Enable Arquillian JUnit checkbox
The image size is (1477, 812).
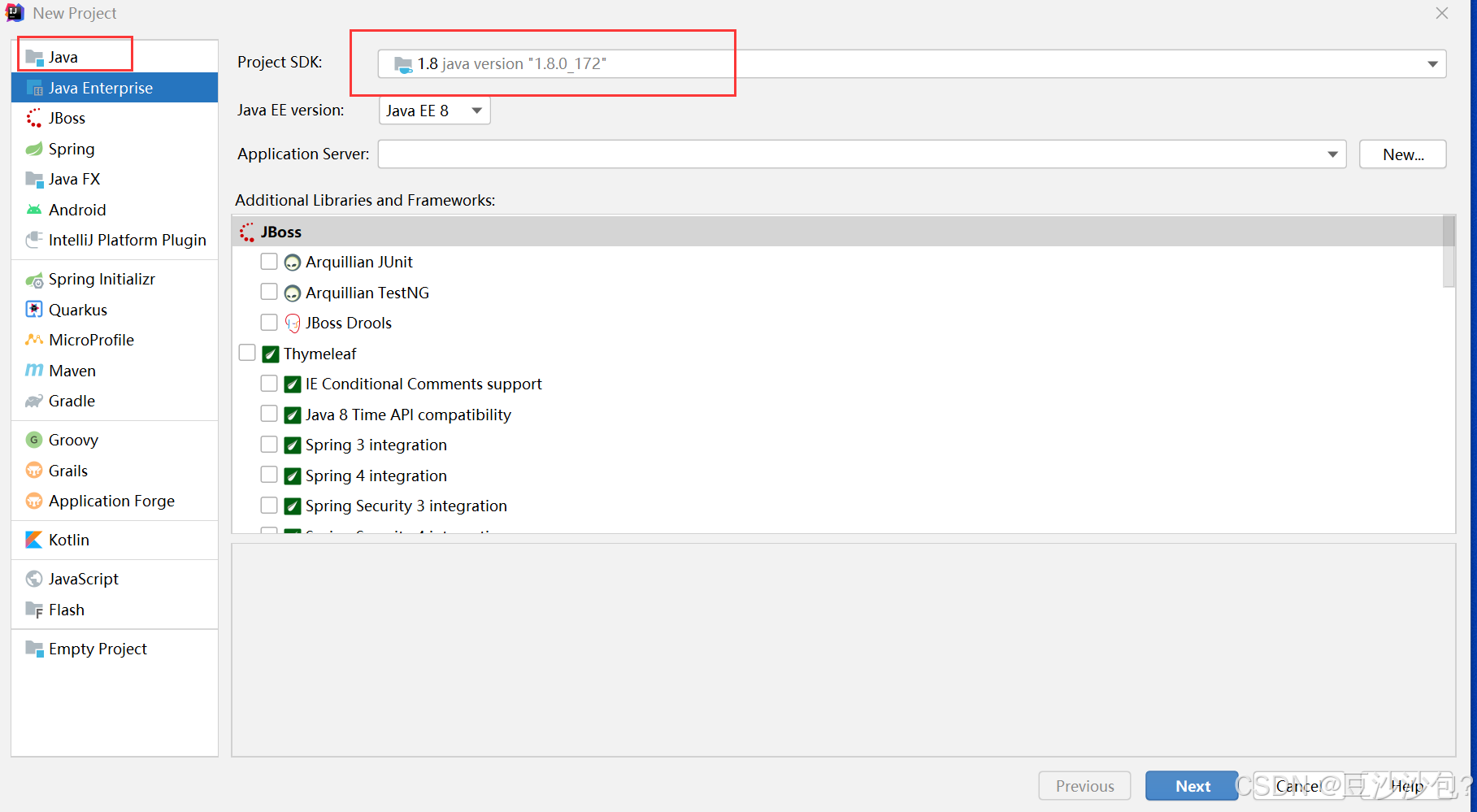pyautogui.click(x=269, y=262)
